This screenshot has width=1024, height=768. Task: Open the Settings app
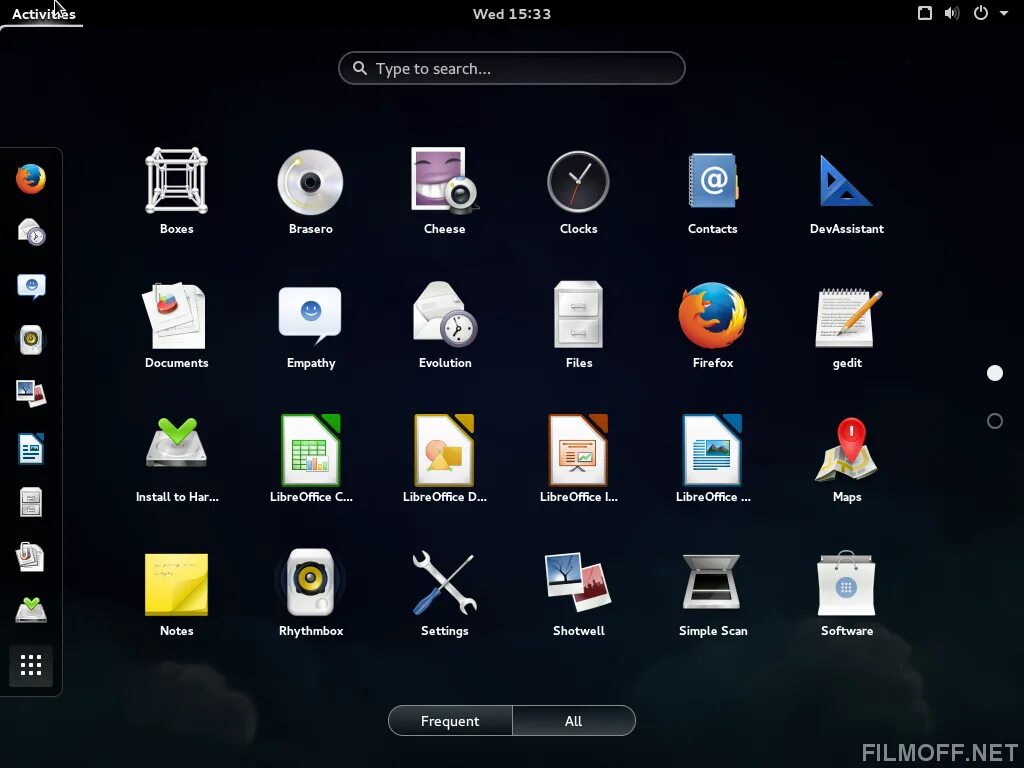445,593
